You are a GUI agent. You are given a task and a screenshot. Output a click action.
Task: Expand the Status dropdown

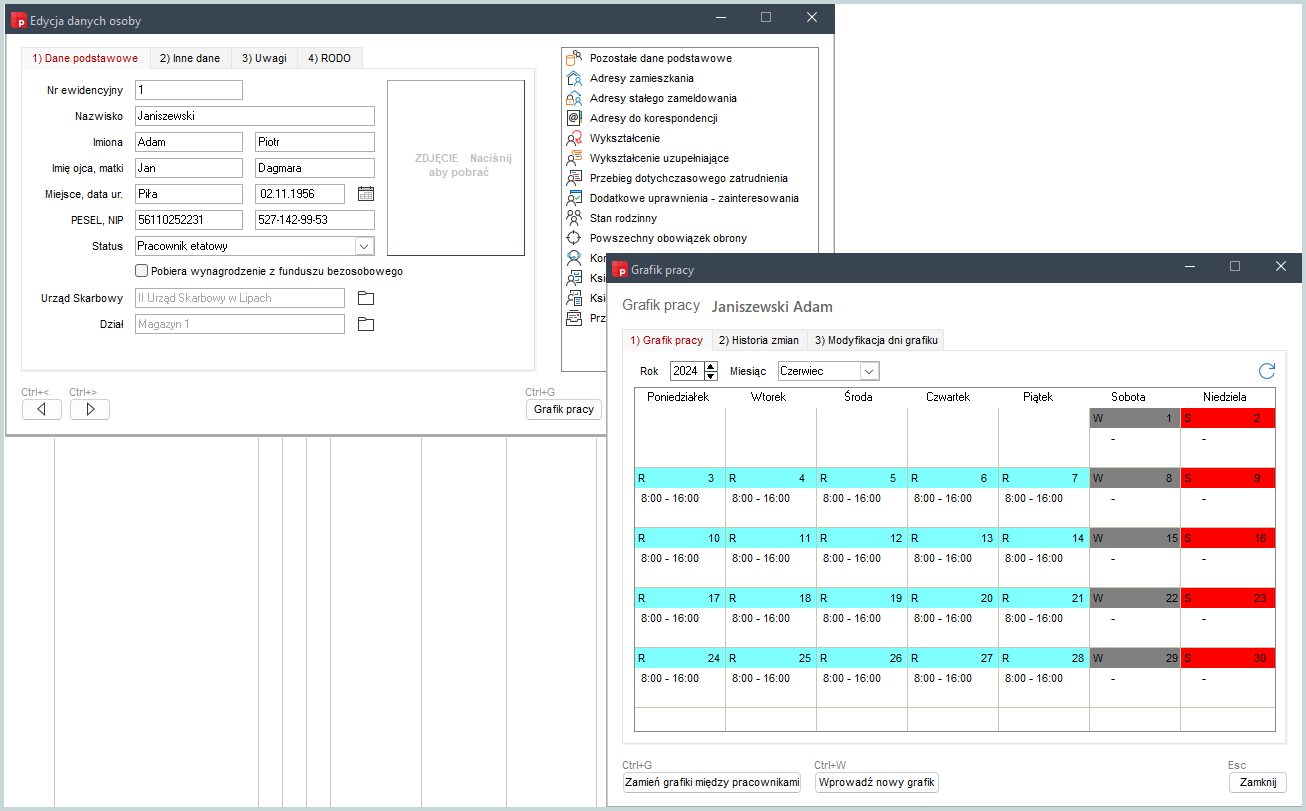[364, 246]
